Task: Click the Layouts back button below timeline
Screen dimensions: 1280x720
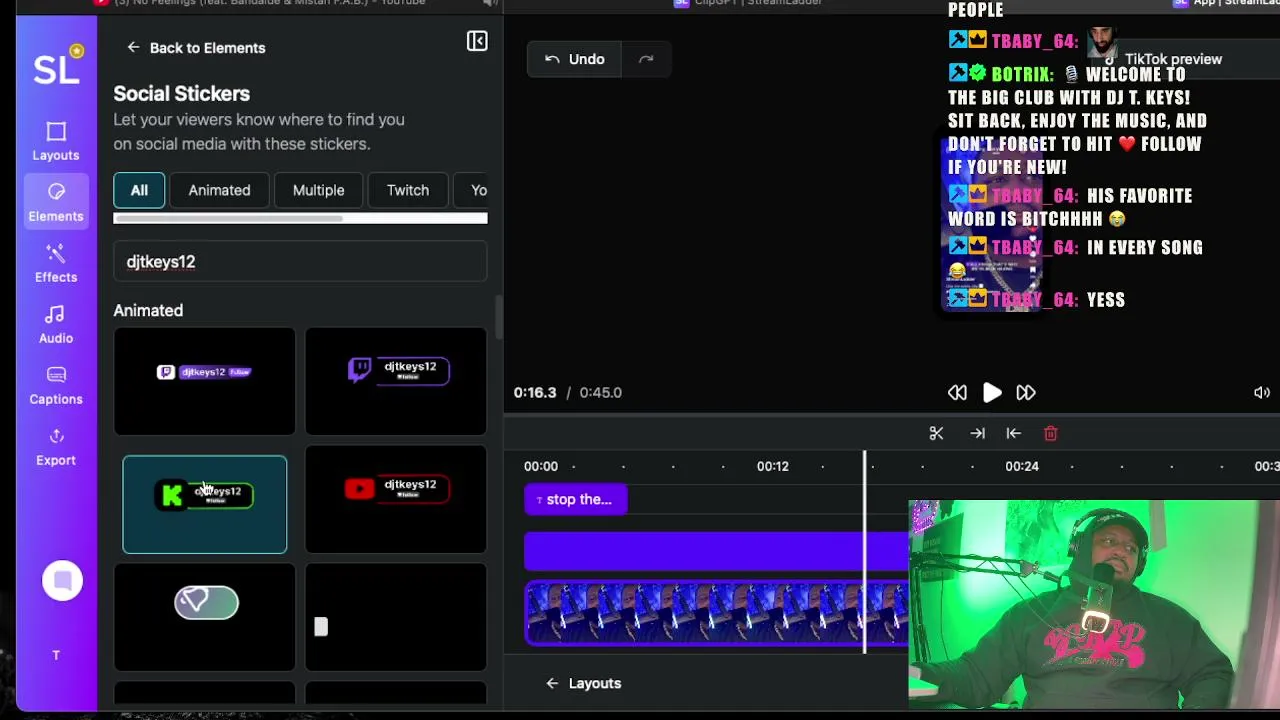Action: (583, 683)
